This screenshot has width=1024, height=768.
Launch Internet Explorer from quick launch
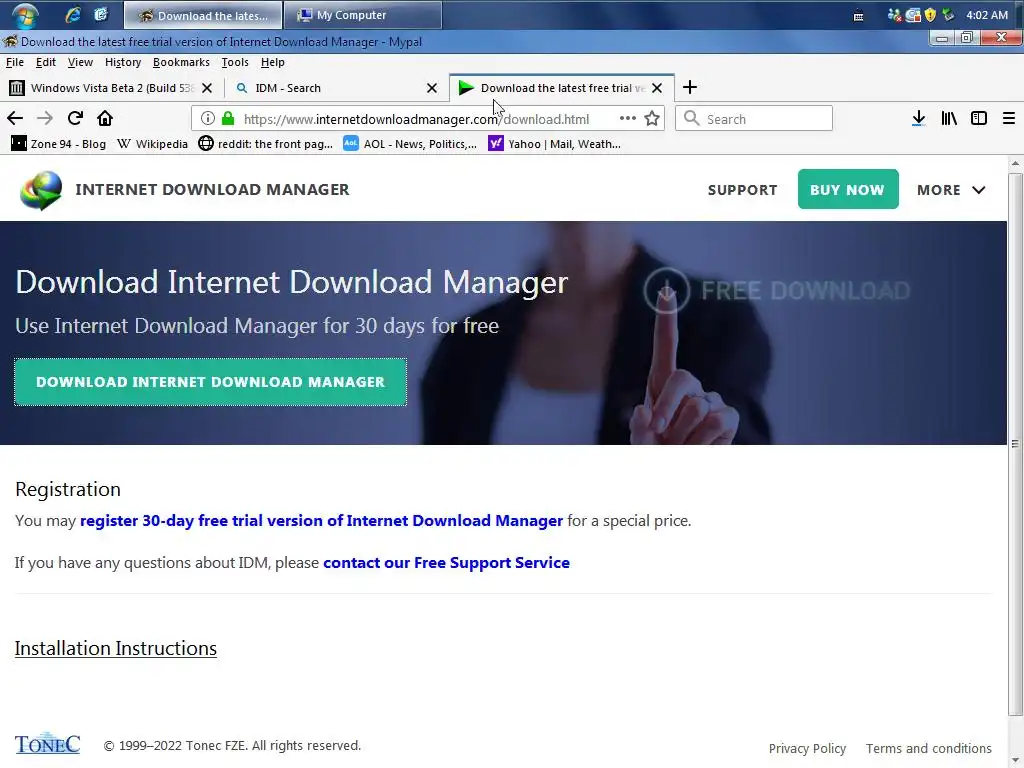coord(72,14)
